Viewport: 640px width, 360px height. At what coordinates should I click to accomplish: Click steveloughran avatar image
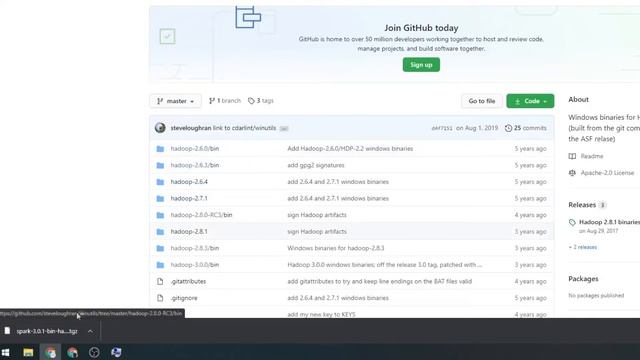click(160, 128)
